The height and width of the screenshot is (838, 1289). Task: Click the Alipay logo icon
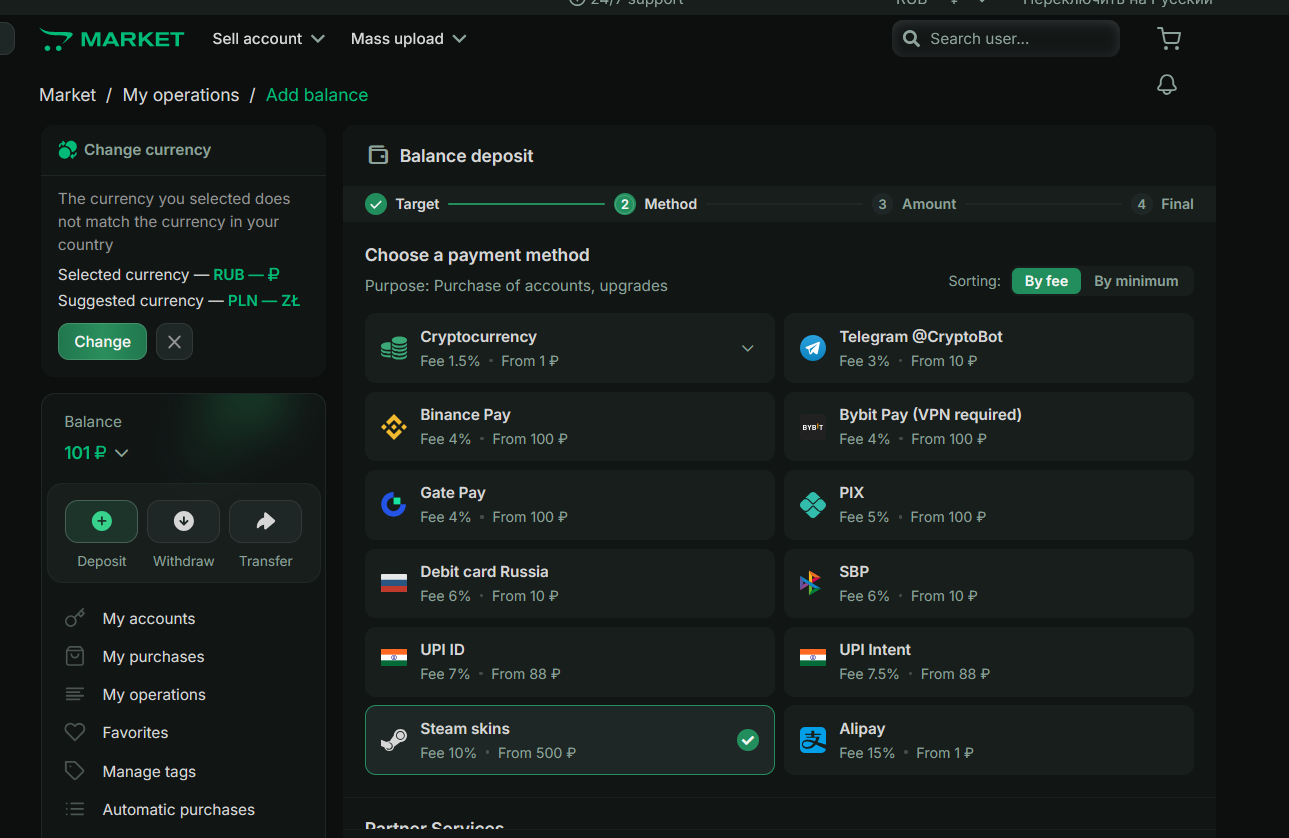click(813, 740)
